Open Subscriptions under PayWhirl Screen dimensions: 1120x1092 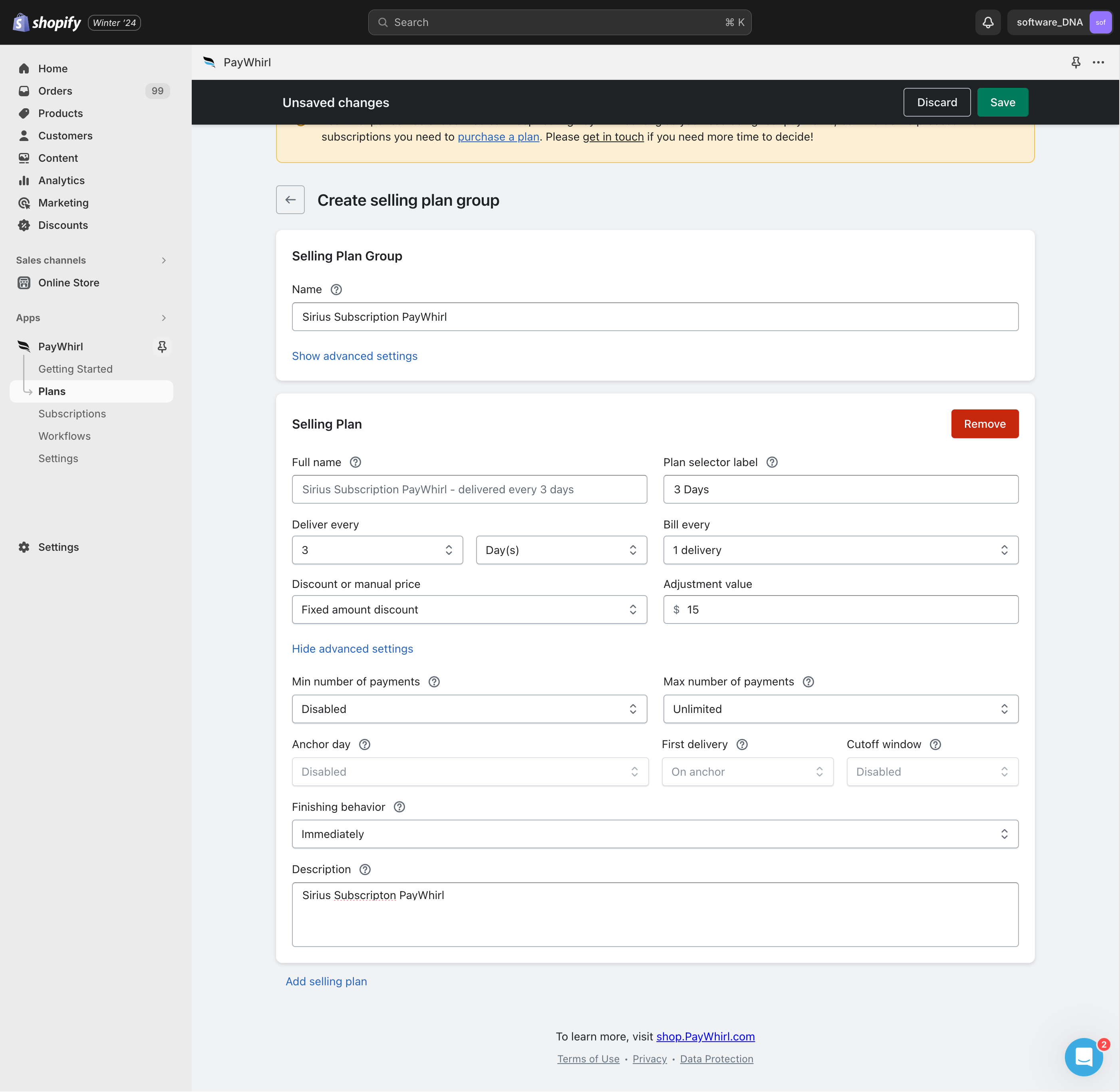tap(72, 413)
